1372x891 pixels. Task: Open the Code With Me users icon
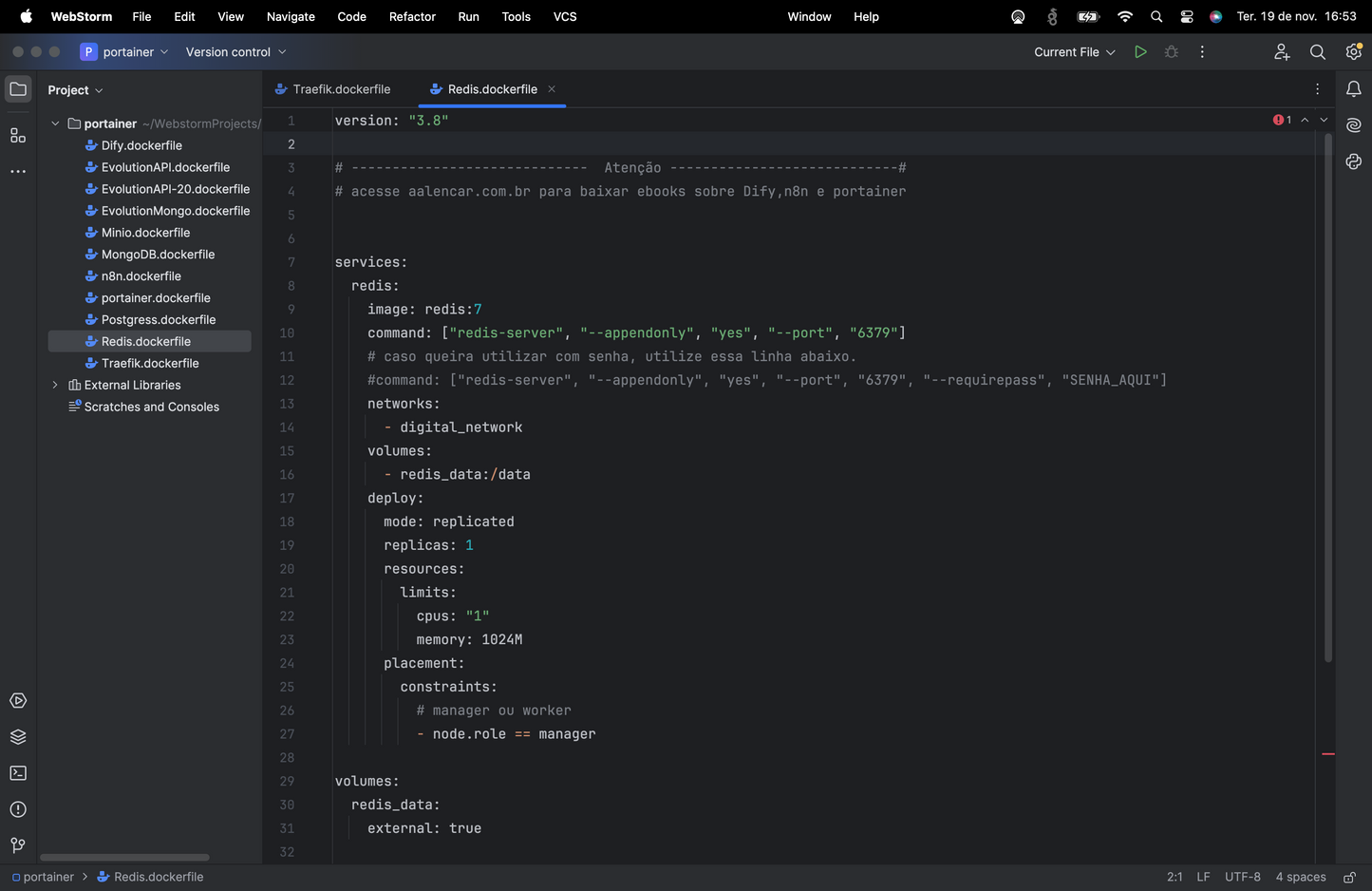click(1282, 52)
